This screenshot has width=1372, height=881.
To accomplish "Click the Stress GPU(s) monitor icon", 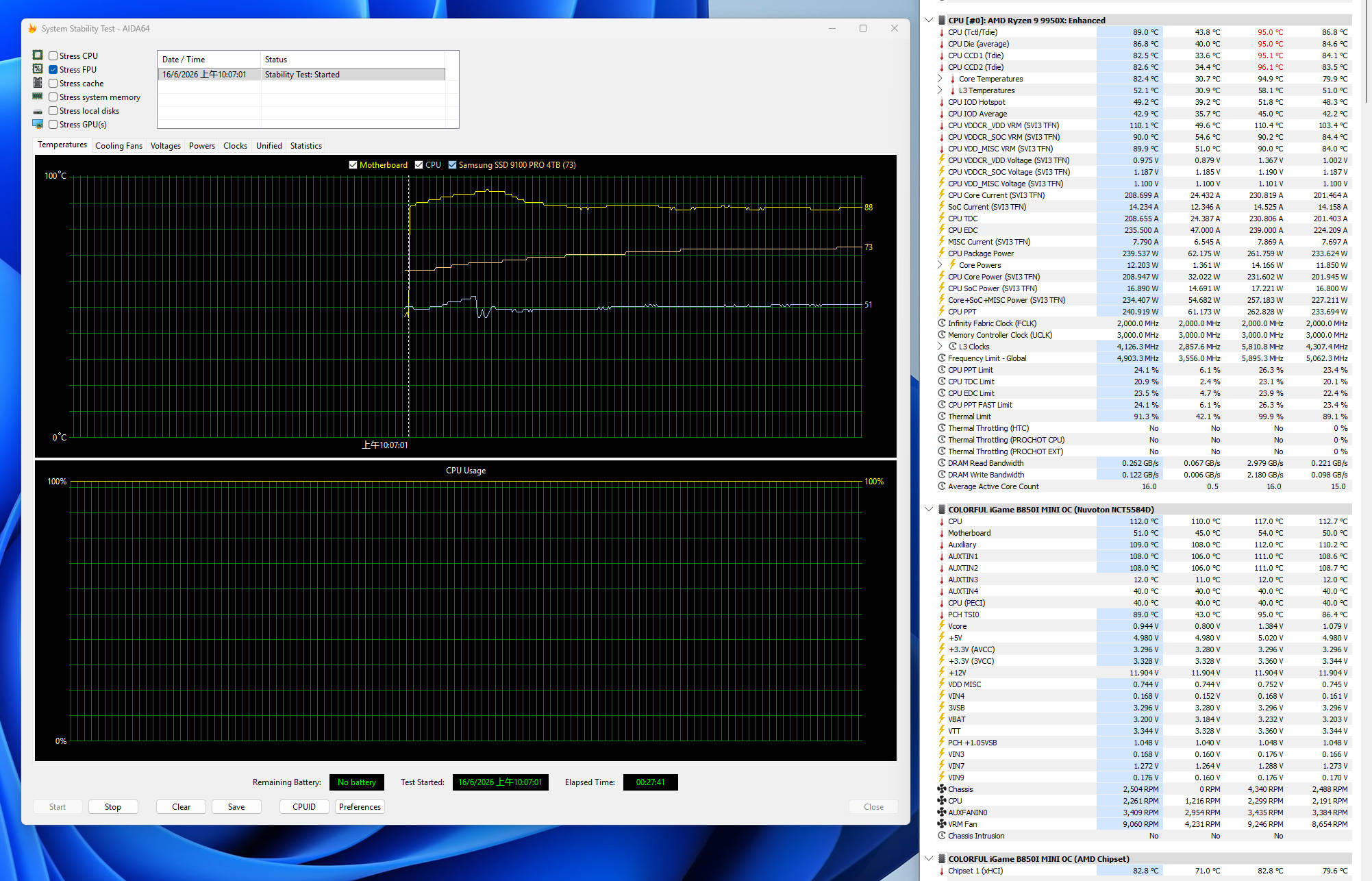I will click(38, 124).
